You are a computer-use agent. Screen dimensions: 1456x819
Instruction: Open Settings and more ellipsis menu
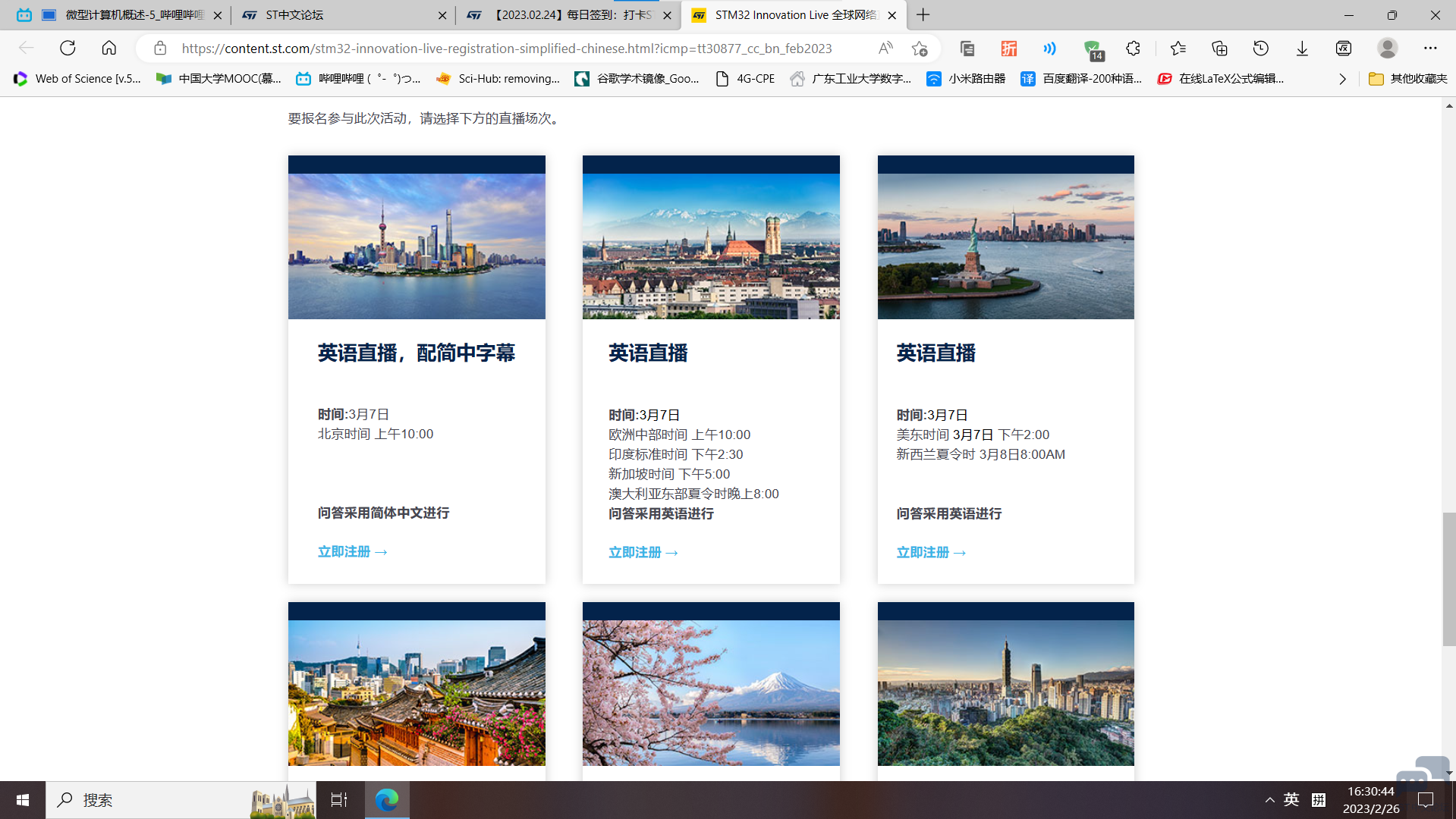1430,48
